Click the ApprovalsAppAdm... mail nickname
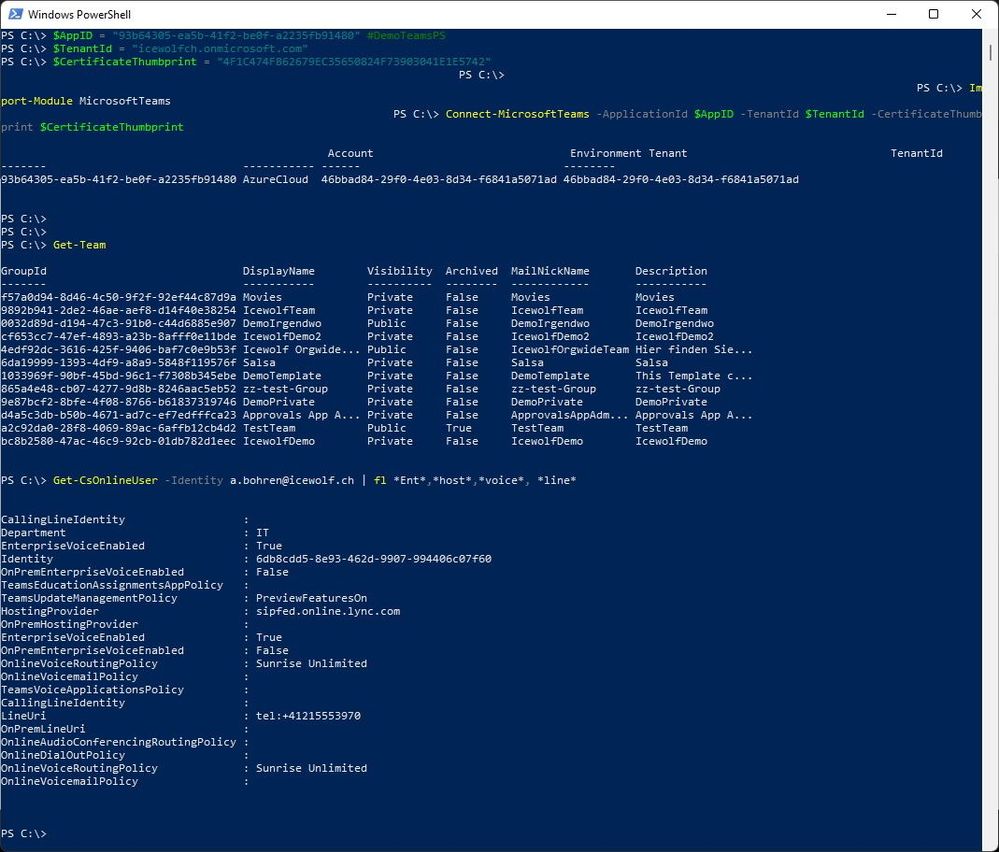The height and width of the screenshot is (852, 999). point(570,415)
